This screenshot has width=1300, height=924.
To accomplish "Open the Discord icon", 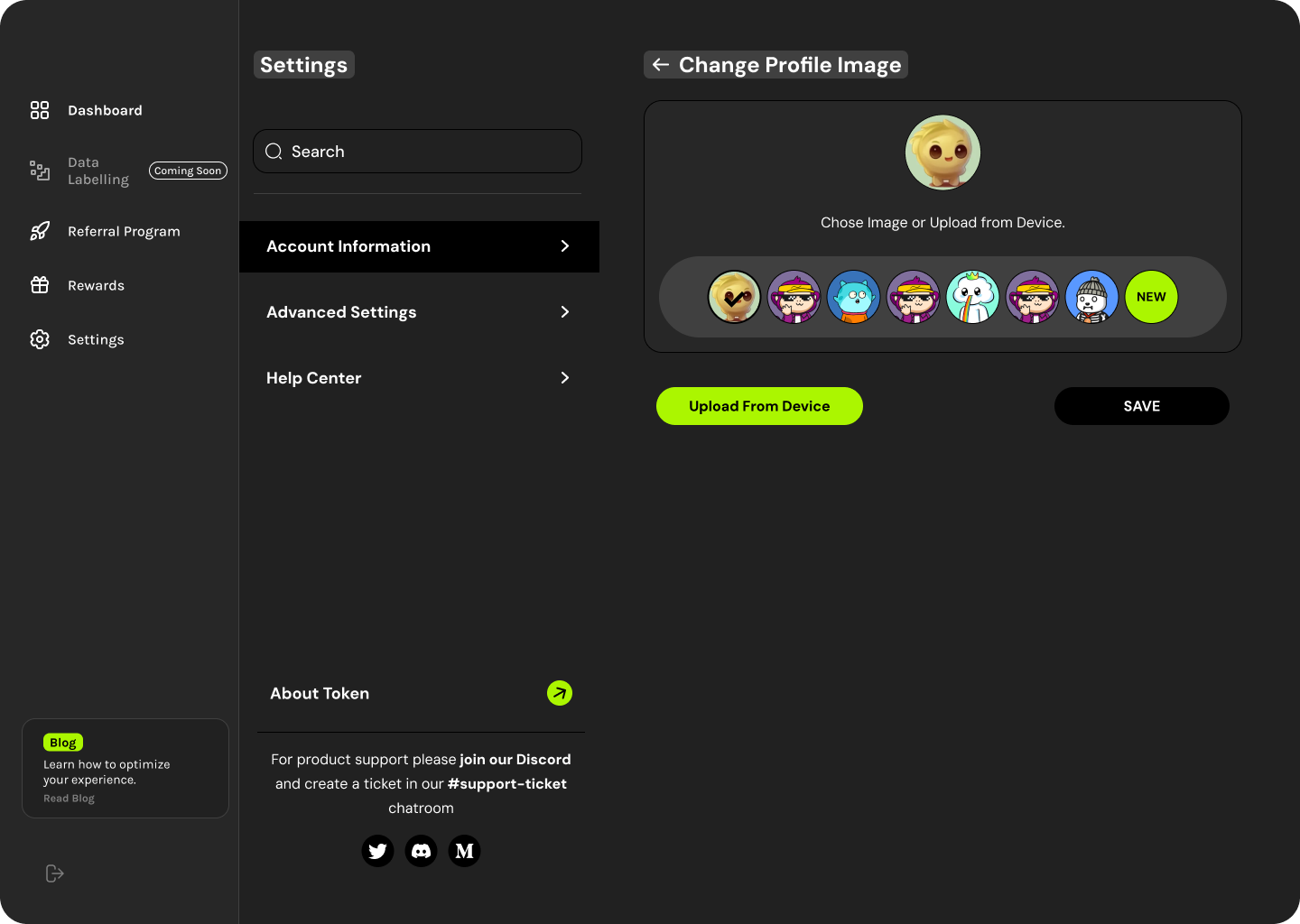I will pos(421,851).
